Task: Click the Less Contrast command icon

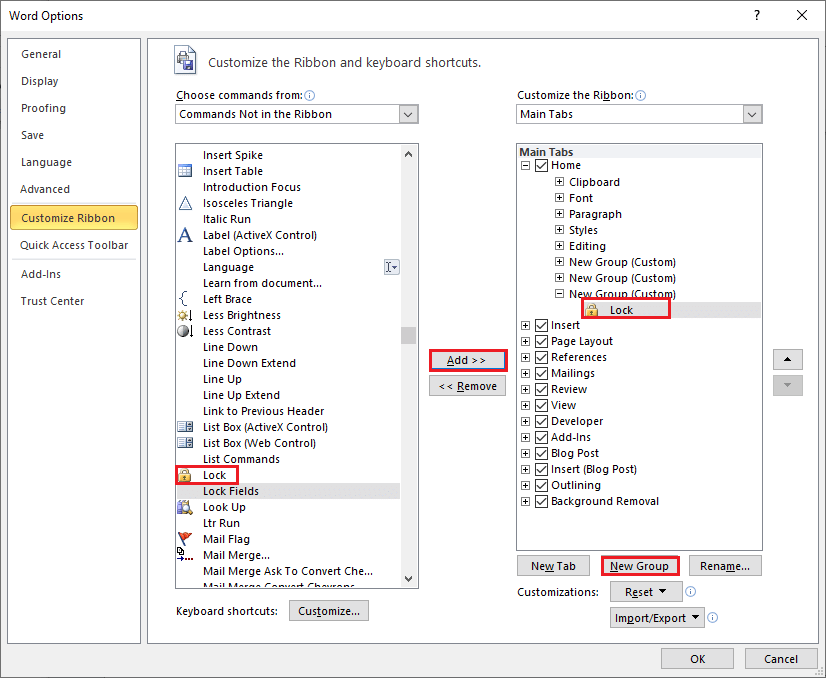Action: pos(184,331)
